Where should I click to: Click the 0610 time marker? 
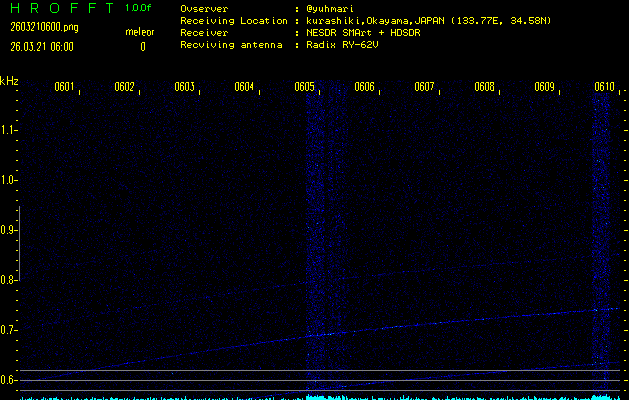(603, 87)
